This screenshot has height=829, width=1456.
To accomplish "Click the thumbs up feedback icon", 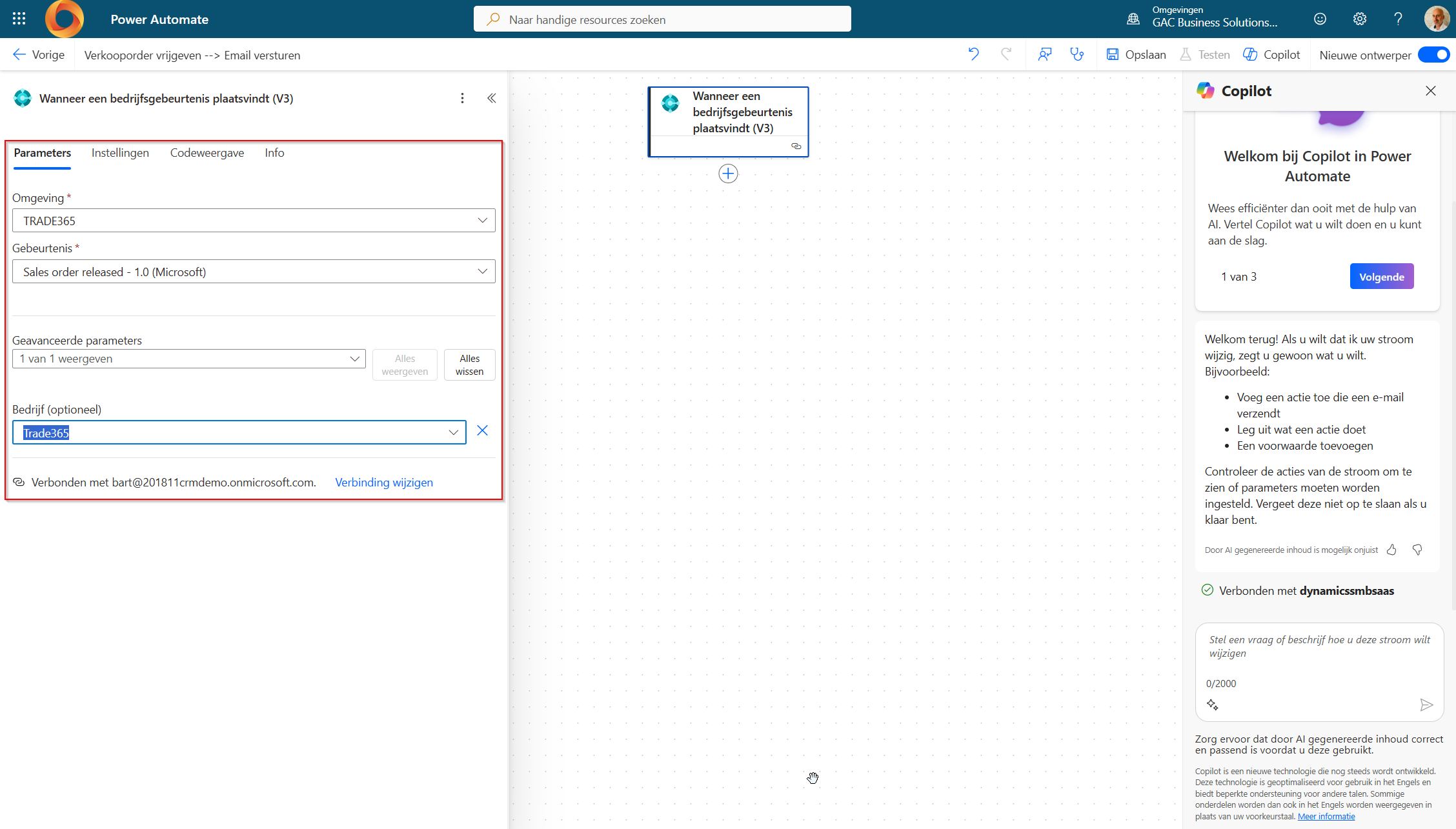I will [1391, 550].
